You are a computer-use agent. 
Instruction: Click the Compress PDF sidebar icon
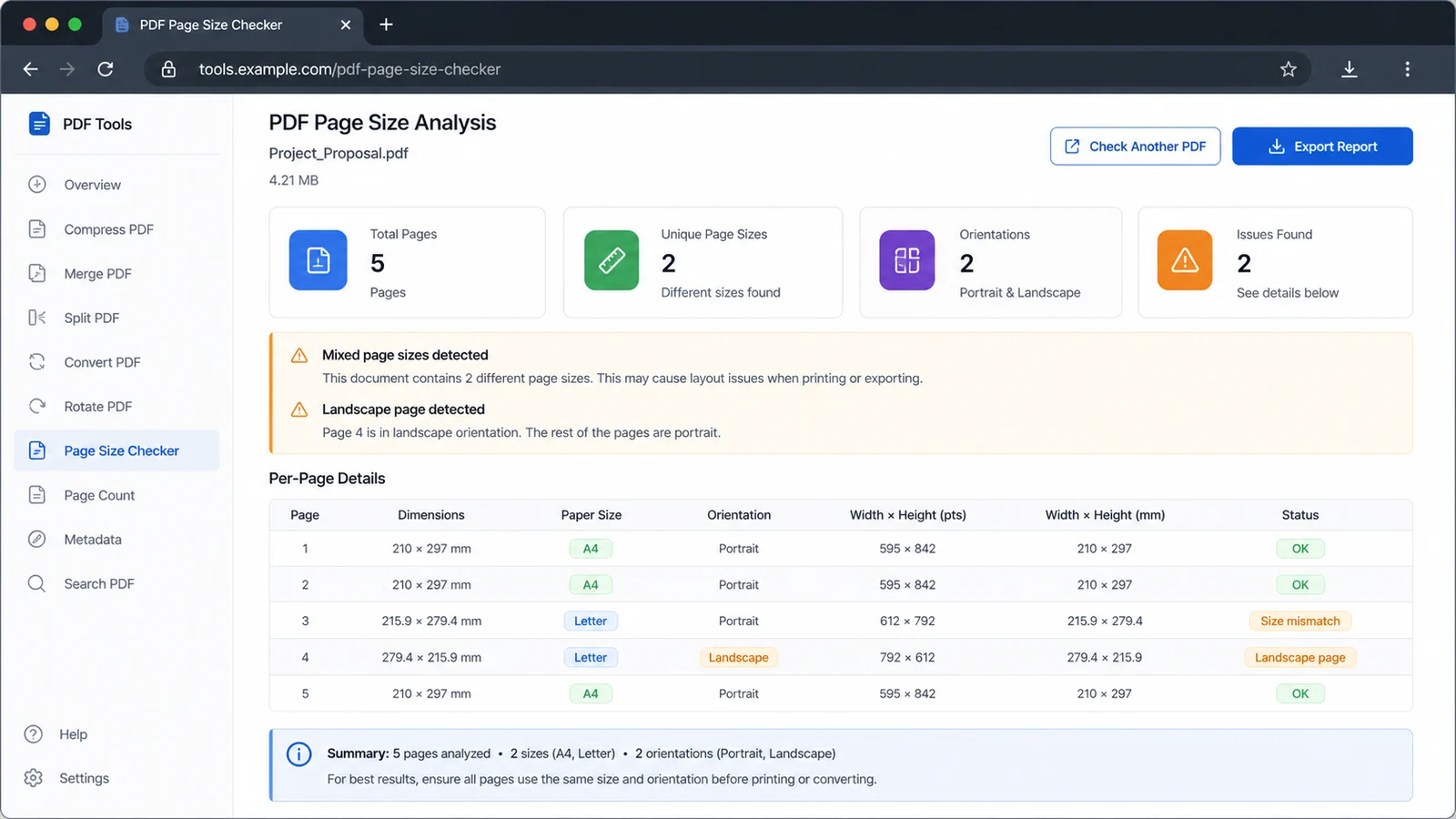coord(37,229)
